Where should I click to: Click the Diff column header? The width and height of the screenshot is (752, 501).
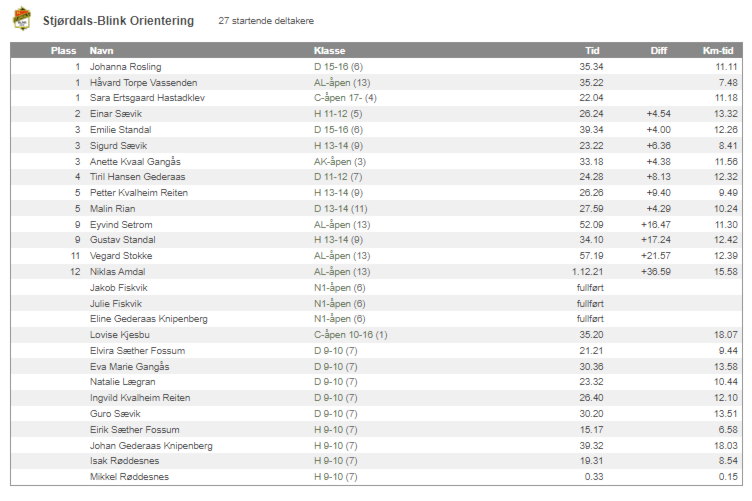tap(659, 50)
